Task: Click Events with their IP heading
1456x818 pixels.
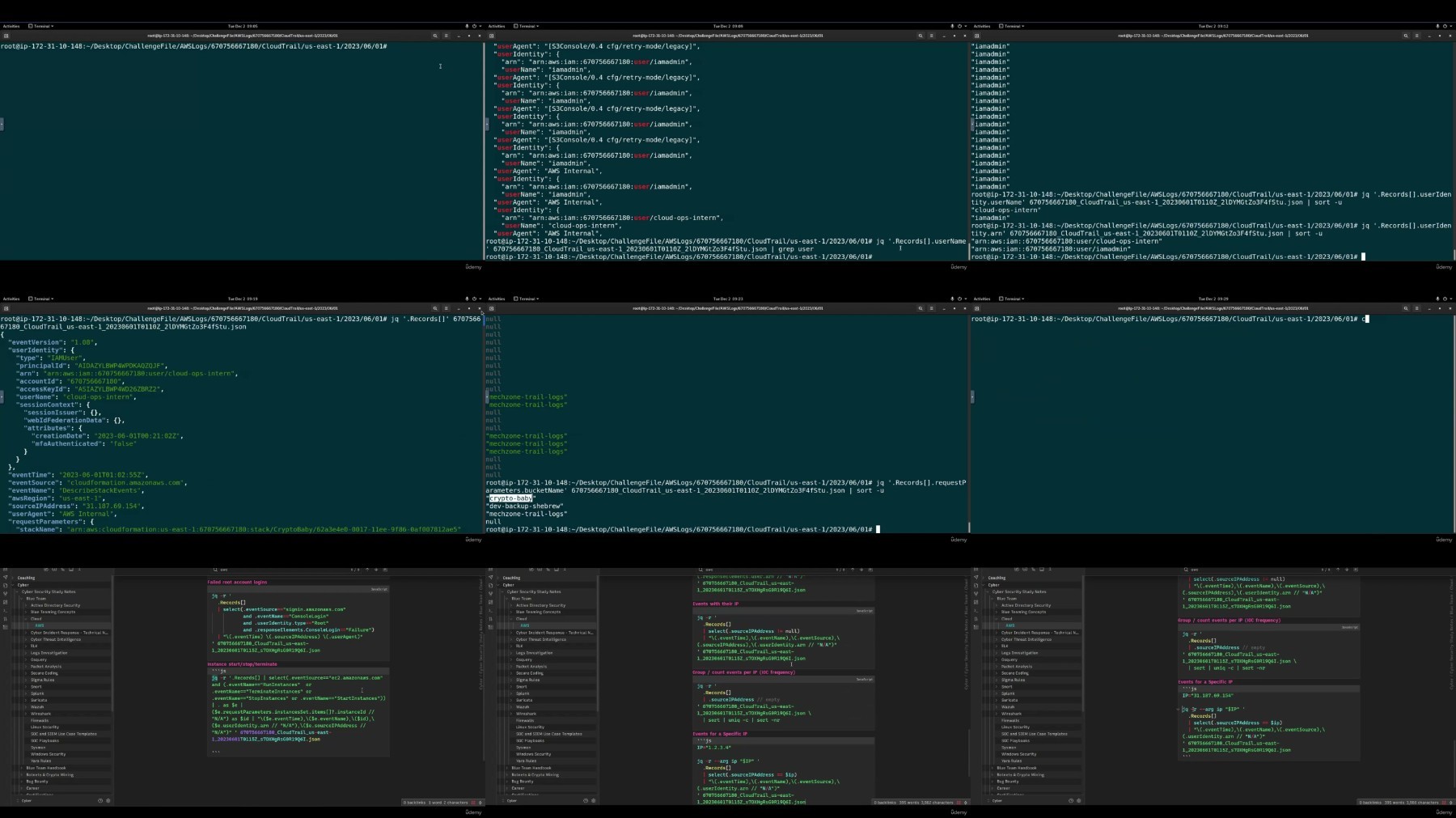Action: (x=715, y=604)
